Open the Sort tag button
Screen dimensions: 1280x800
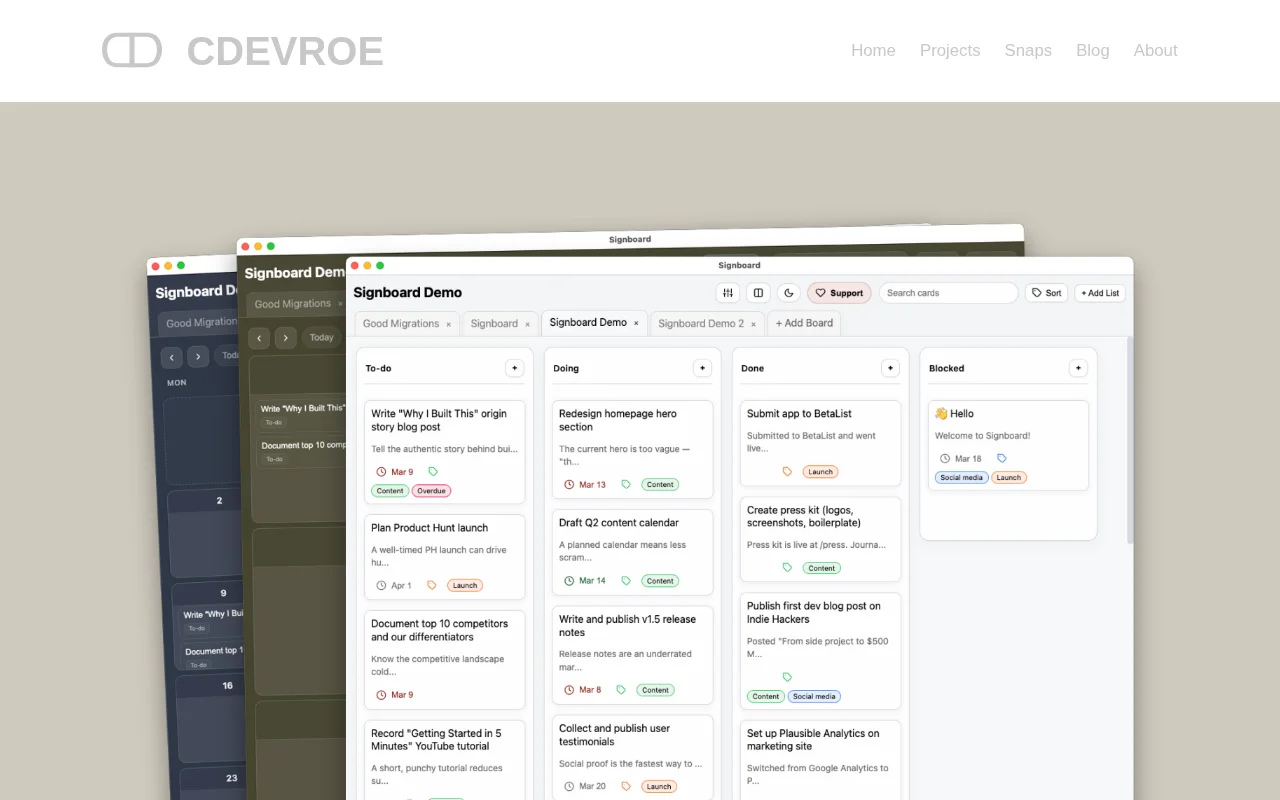[x=1046, y=293]
